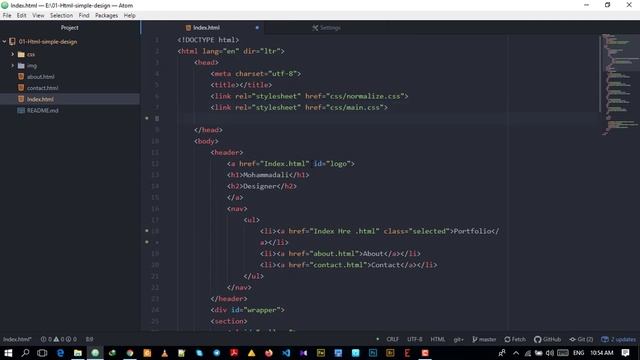Open the Windows notification center
Screen dimensions: 640x360
(625, 353)
